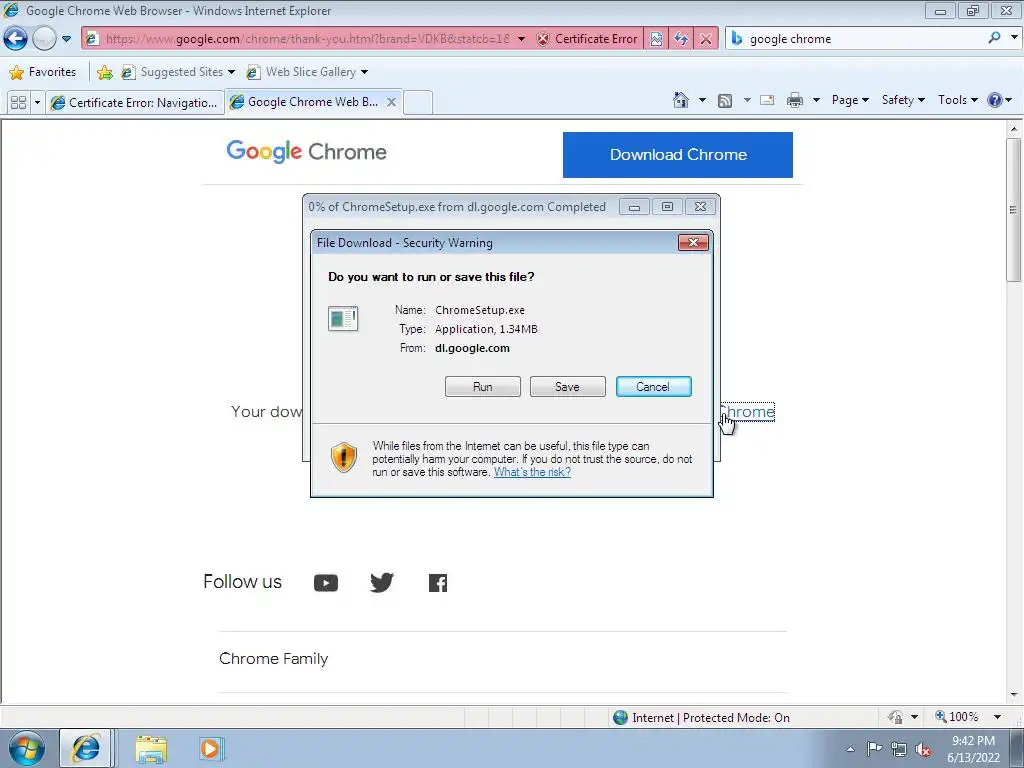1024x768 pixels.
Task: Cancel the ChromeSetup.exe file download
Action: point(653,387)
